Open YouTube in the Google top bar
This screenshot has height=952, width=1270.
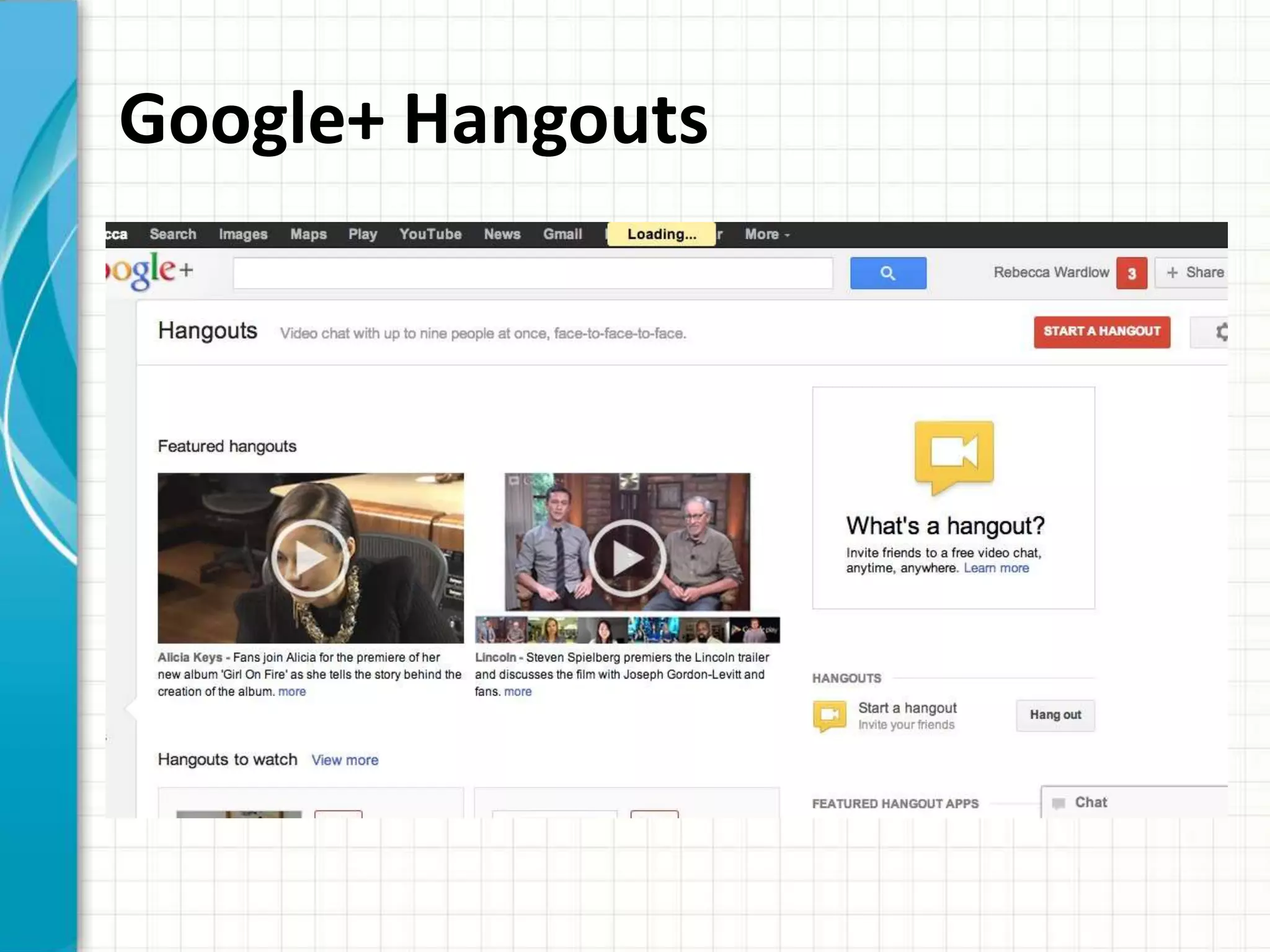(x=430, y=234)
